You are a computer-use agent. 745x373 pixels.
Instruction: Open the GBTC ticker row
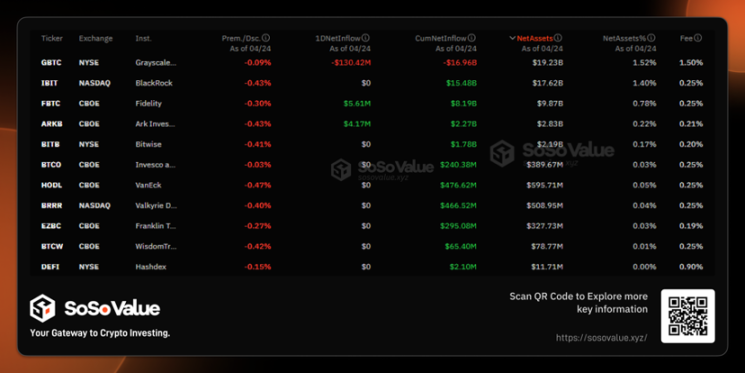click(372, 63)
